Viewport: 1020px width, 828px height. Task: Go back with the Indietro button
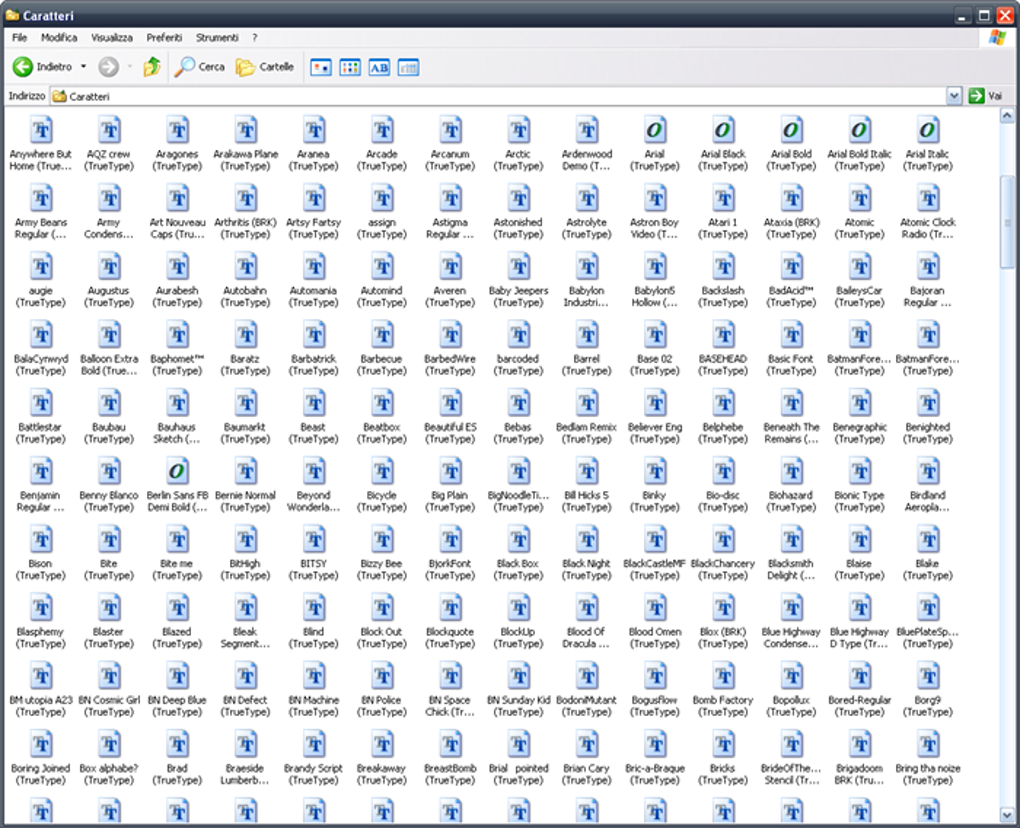tap(42, 66)
